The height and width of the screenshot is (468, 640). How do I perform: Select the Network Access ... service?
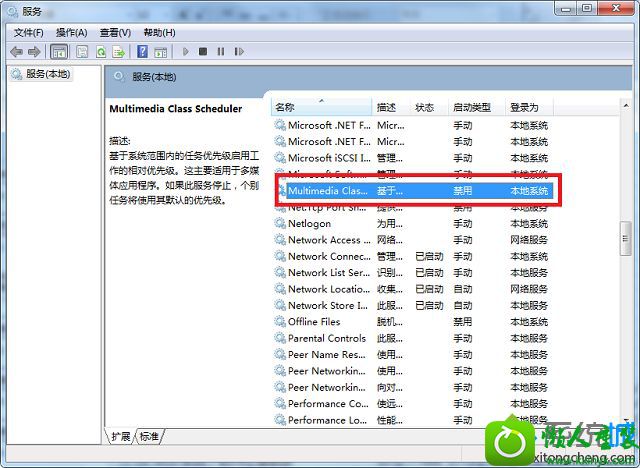click(329, 240)
